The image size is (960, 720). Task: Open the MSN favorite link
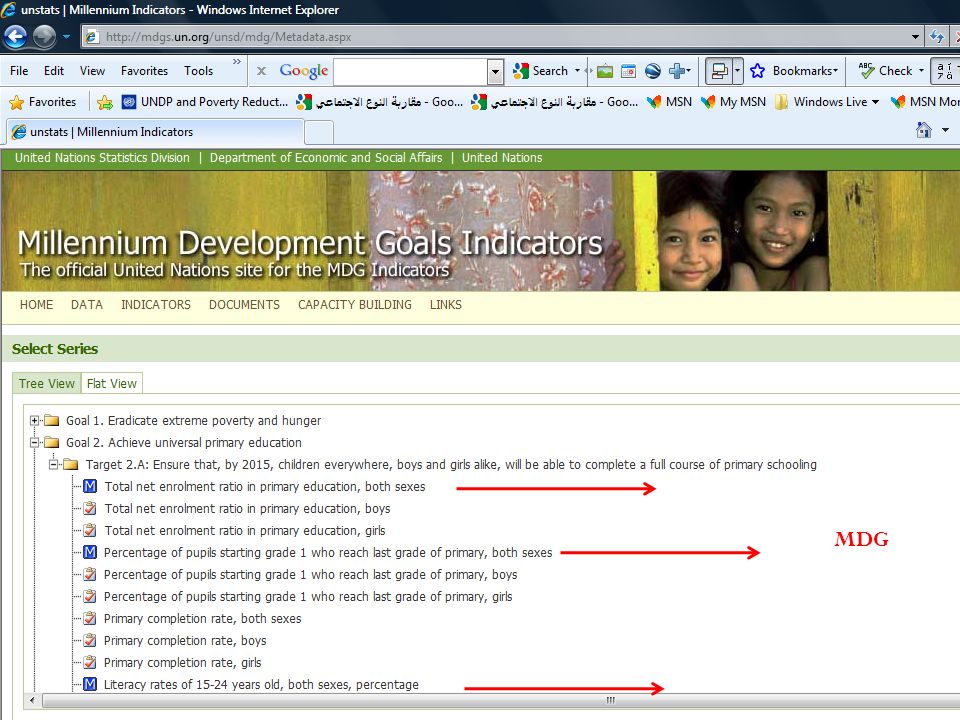(x=670, y=102)
